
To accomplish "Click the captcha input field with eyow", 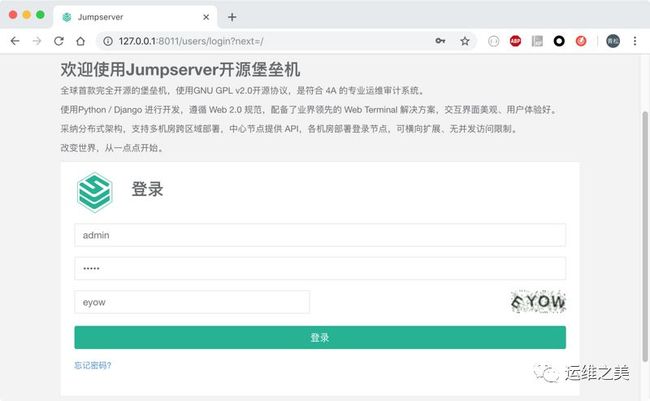I will click(x=192, y=302).
